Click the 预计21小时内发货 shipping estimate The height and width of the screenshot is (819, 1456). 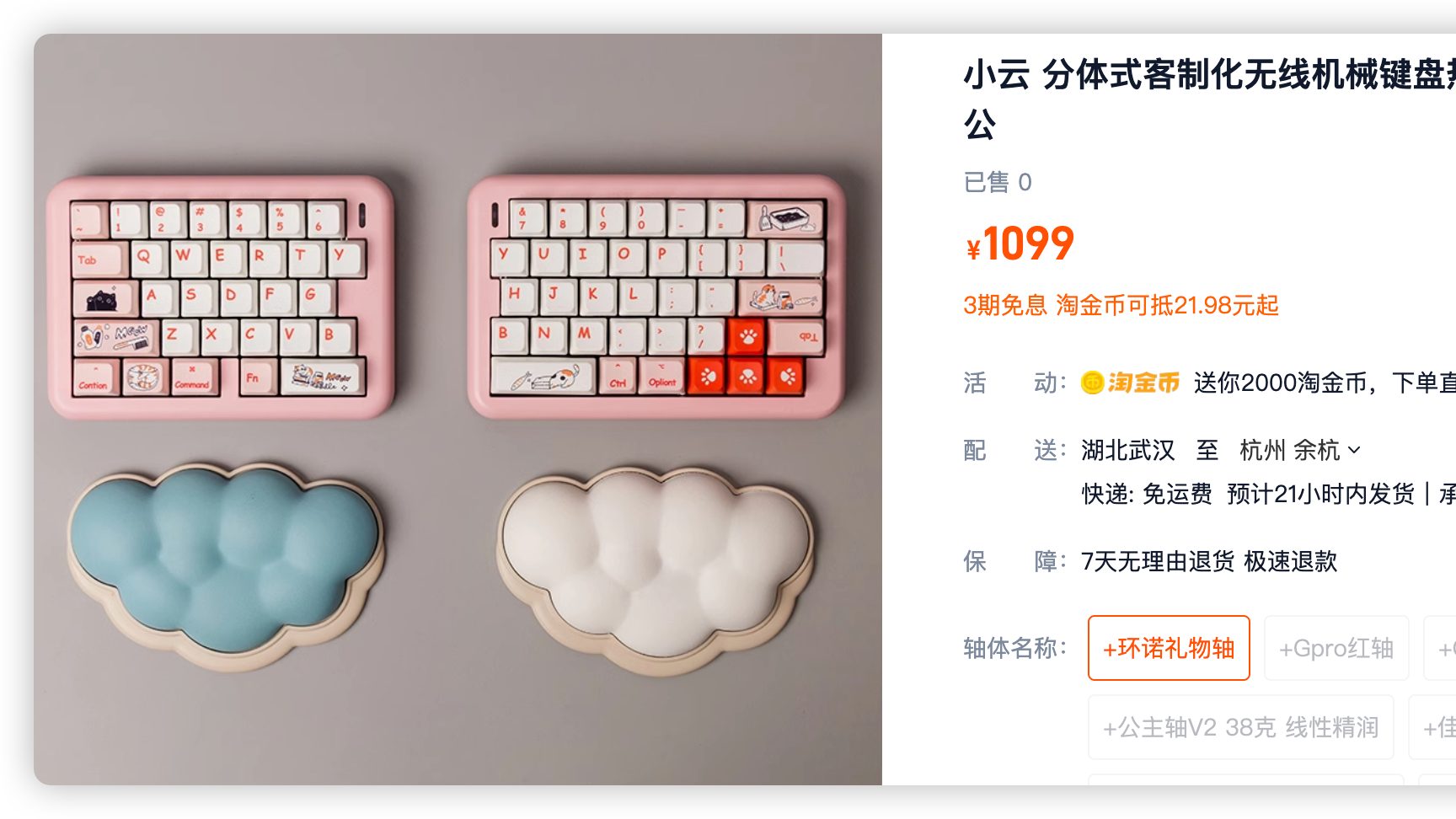[x=1321, y=494]
